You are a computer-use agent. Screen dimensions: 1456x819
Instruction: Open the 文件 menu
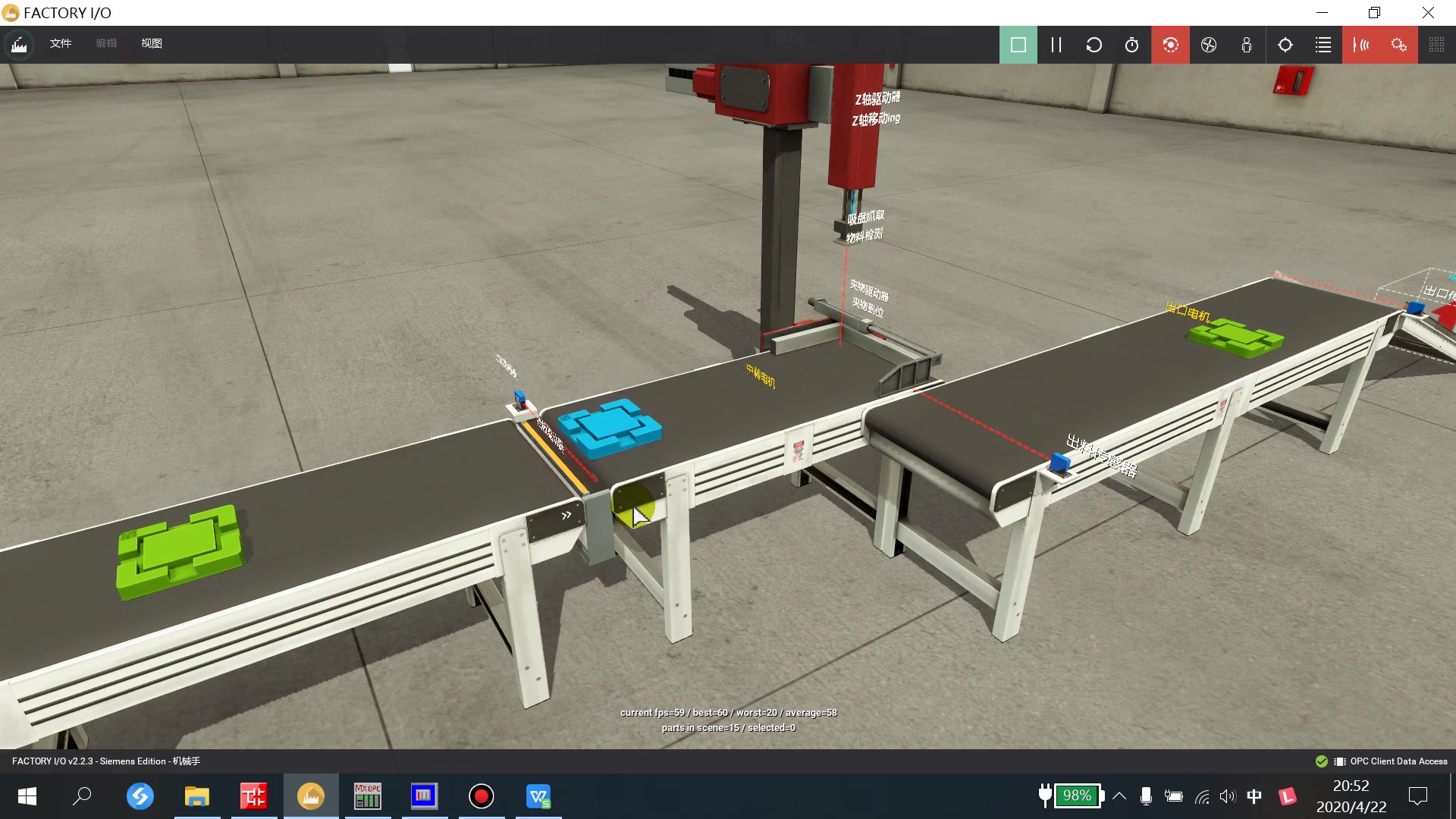pos(61,43)
